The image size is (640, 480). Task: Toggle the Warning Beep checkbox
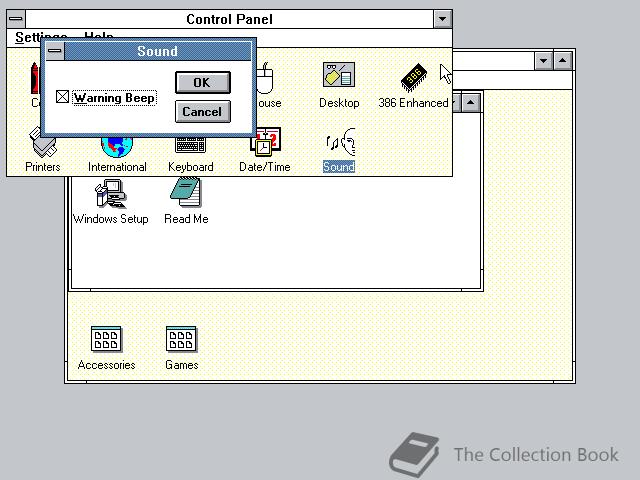click(62, 97)
